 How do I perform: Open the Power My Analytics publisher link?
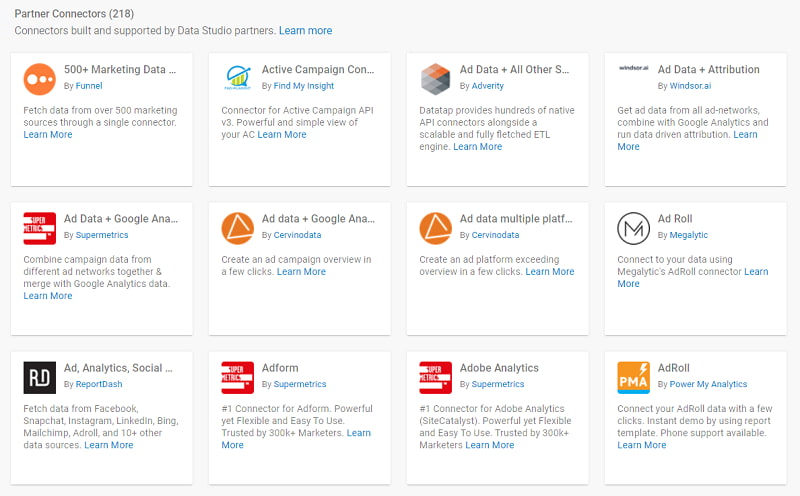point(708,384)
